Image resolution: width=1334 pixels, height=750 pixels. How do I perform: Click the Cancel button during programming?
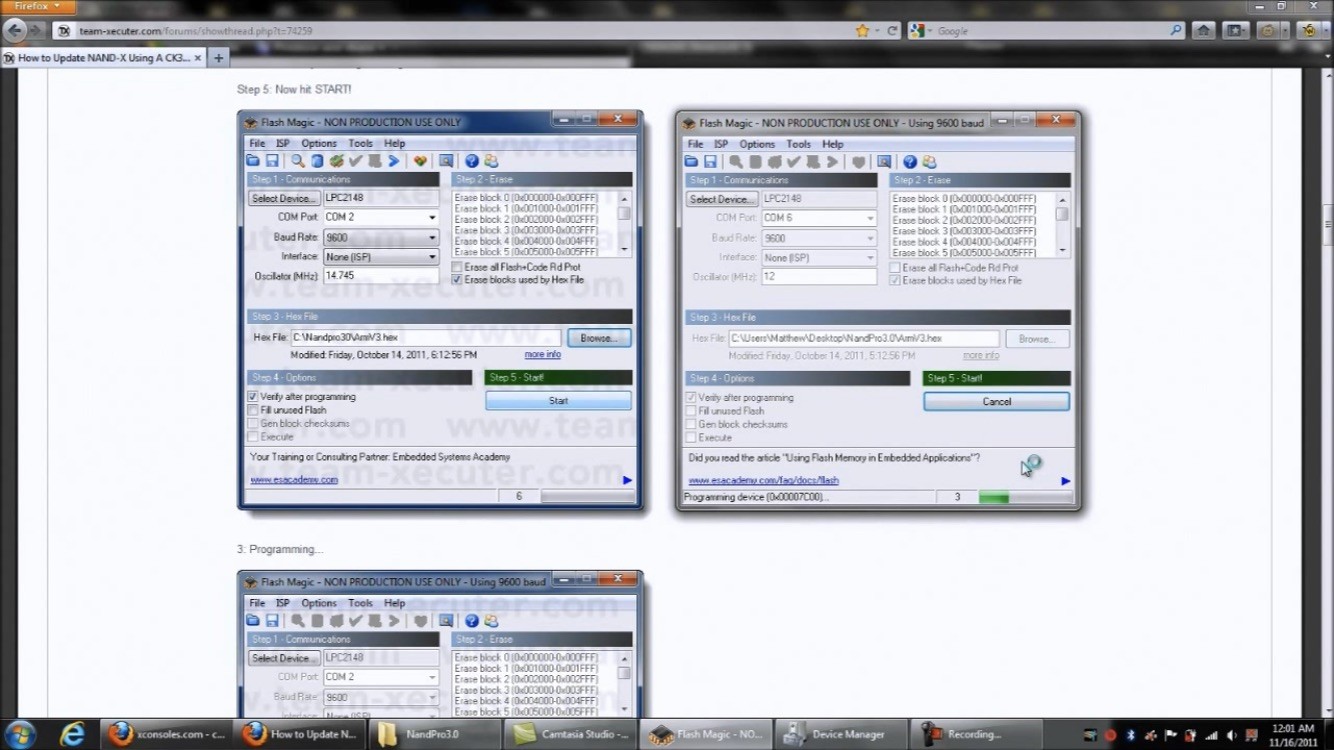pyautogui.click(x=996, y=402)
